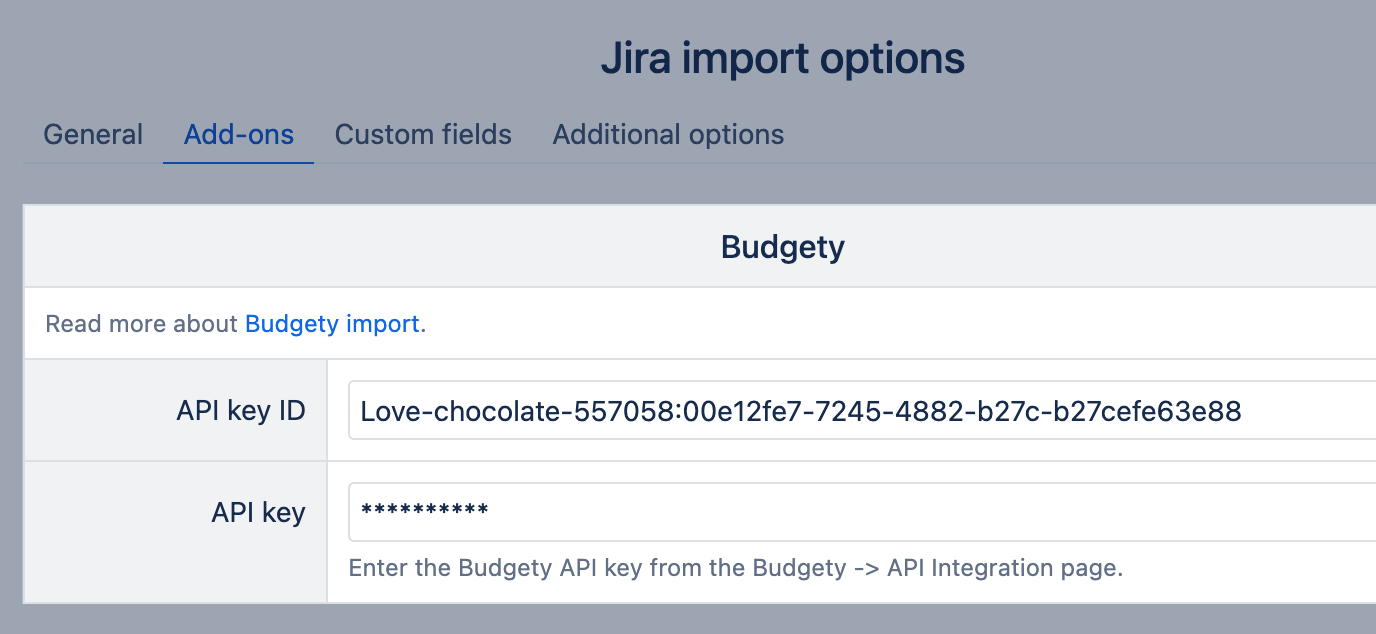The width and height of the screenshot is (1376, 634).
Task: Click the "API key ID" label
Action: 240,411
